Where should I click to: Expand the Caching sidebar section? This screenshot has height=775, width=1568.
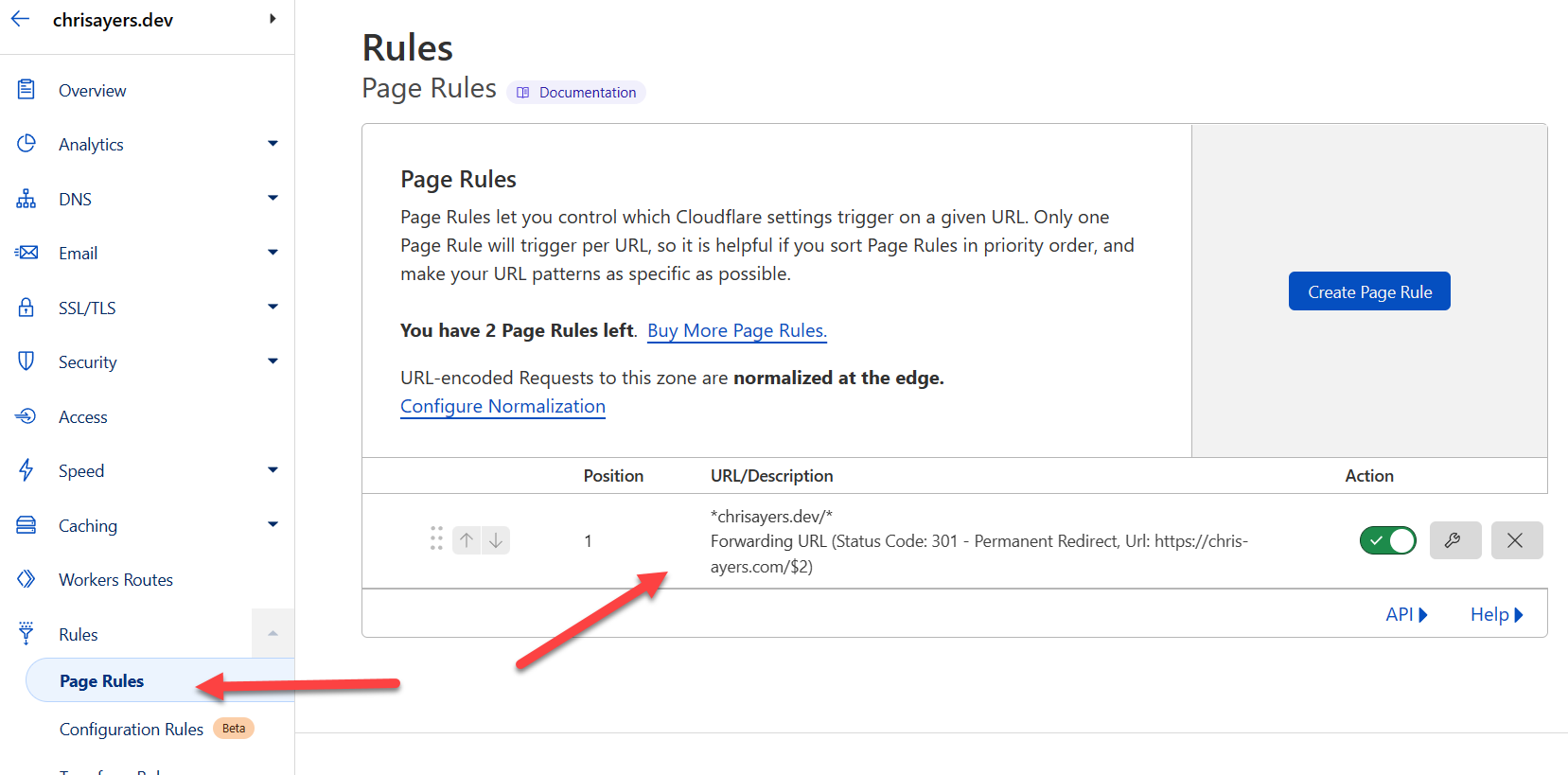273,525
